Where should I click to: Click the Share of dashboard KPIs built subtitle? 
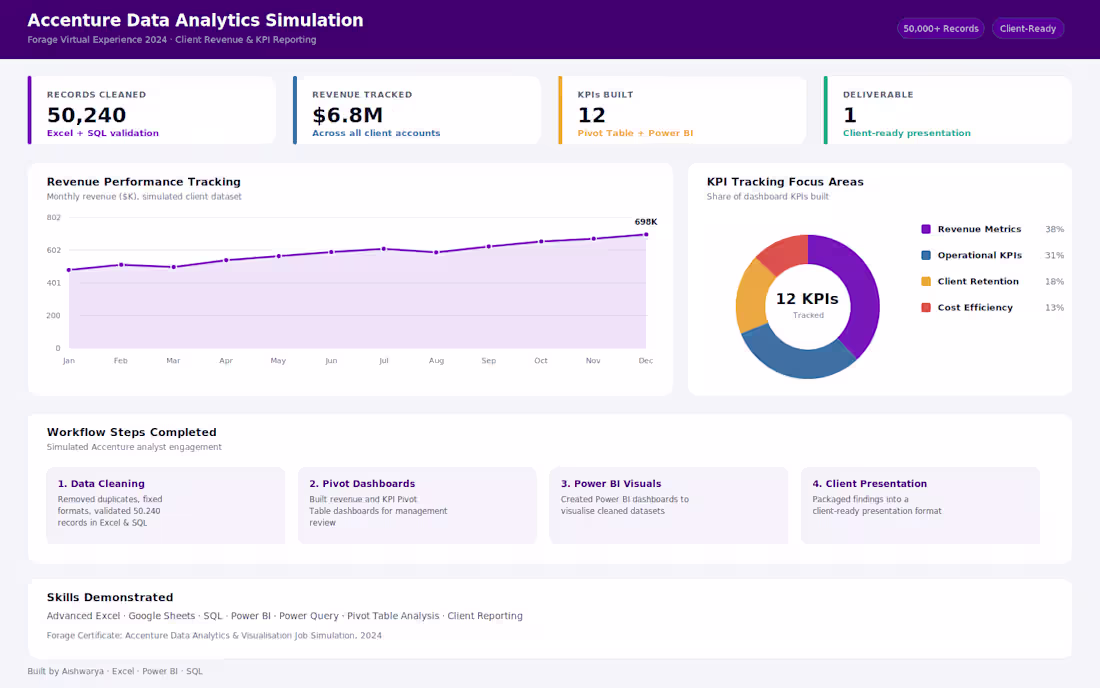767,197
